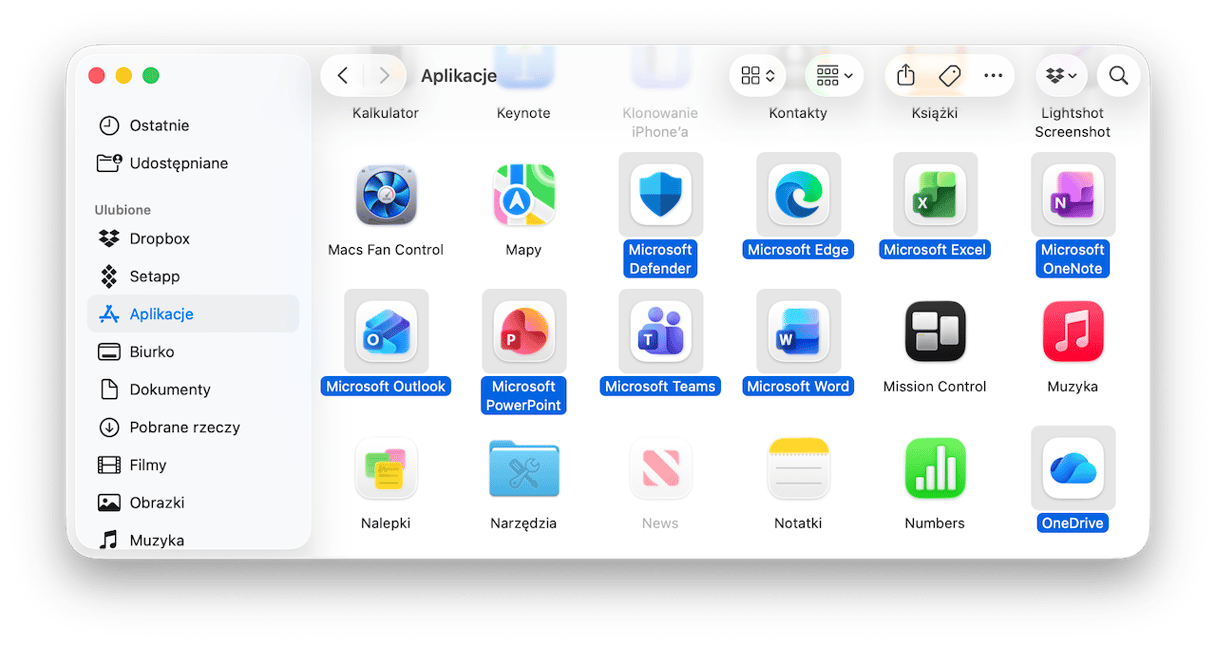The height and width of the screenshot is (646, 1216).
Task: Open Dokumenty in the sidebar
Action: 193,390
